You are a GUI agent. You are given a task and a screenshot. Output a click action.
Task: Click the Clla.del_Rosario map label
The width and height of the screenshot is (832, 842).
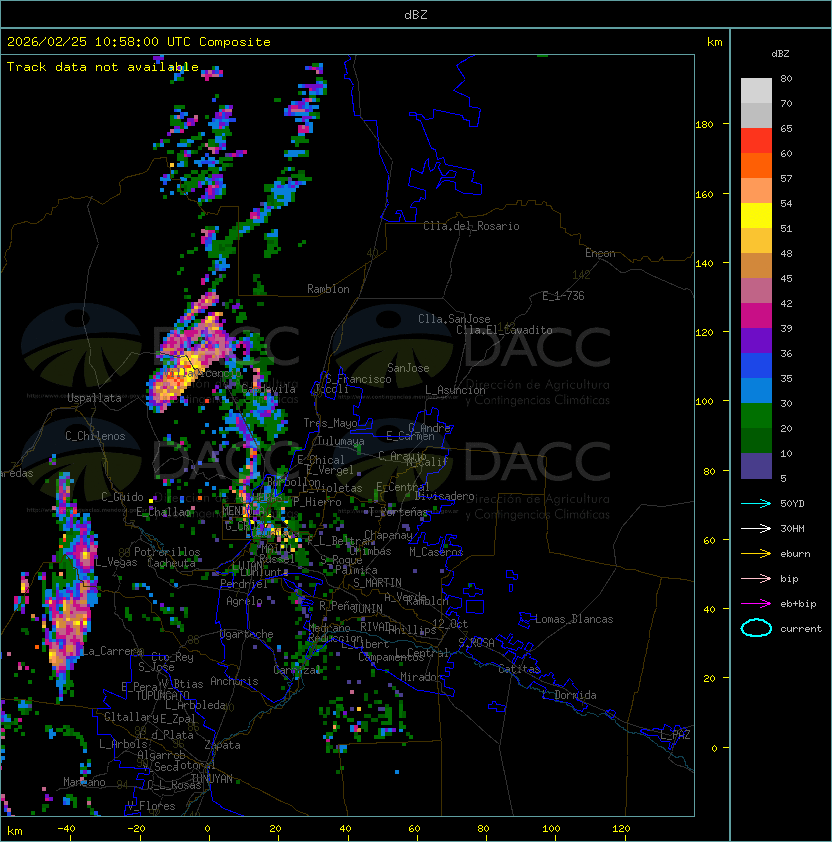(x=471, y=226)
